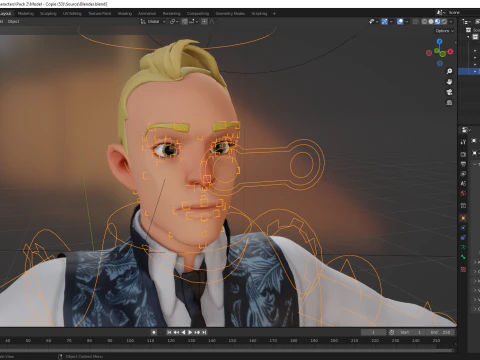Toggle proportional editing
The image size is (480, 360).
coord(204,21)
